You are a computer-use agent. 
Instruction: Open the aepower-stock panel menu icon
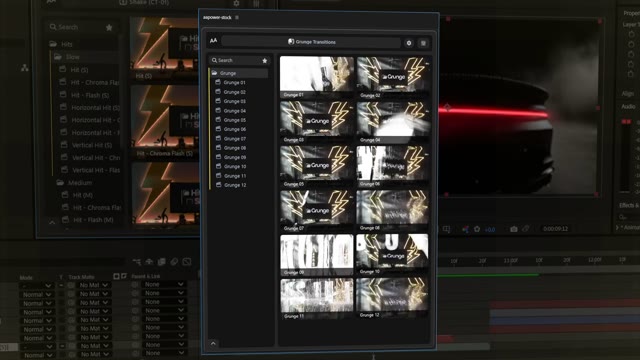tap(237, 18)
